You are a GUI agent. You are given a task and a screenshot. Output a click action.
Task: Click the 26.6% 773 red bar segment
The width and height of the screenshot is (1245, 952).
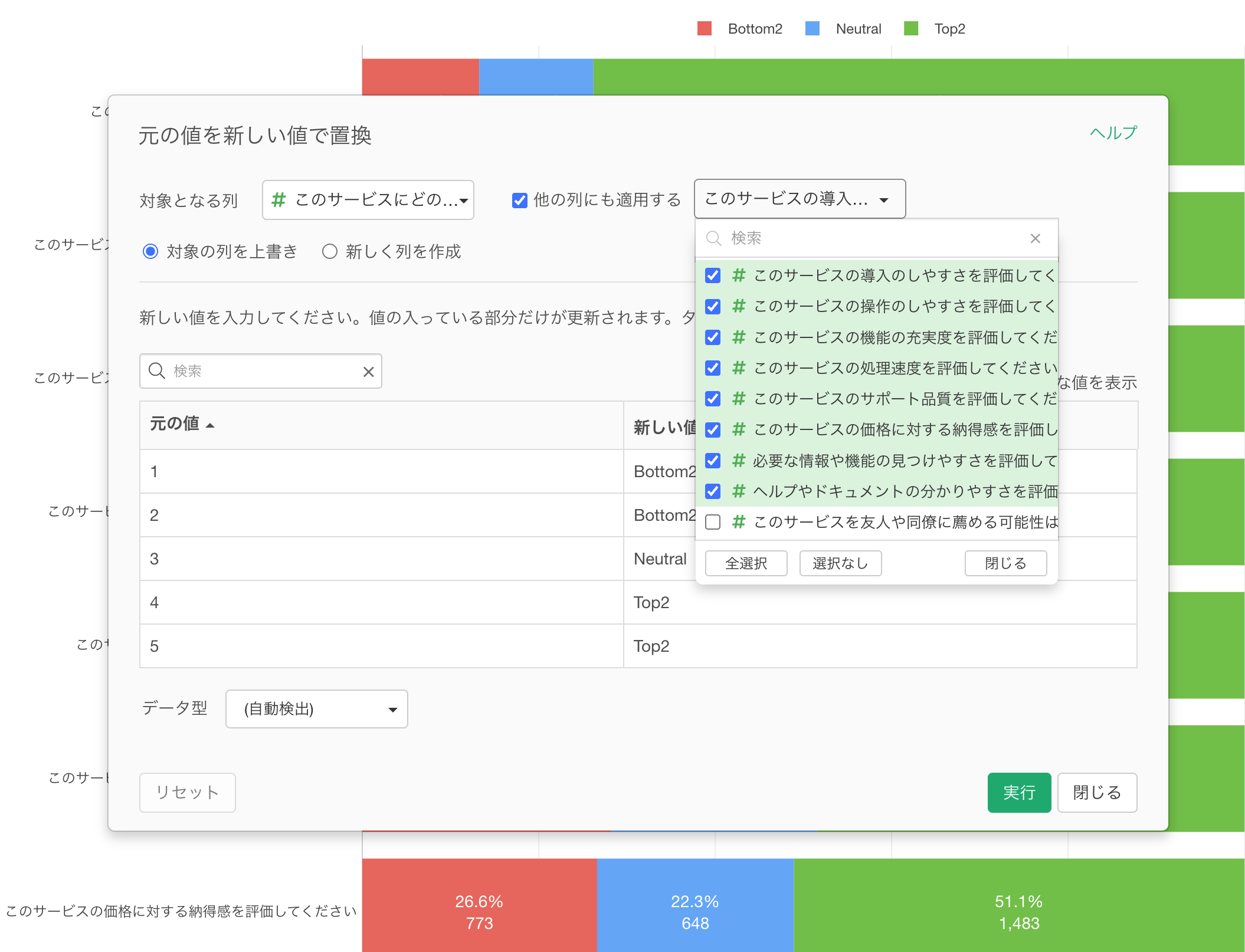pyautogui.click(x=479, y=905)
